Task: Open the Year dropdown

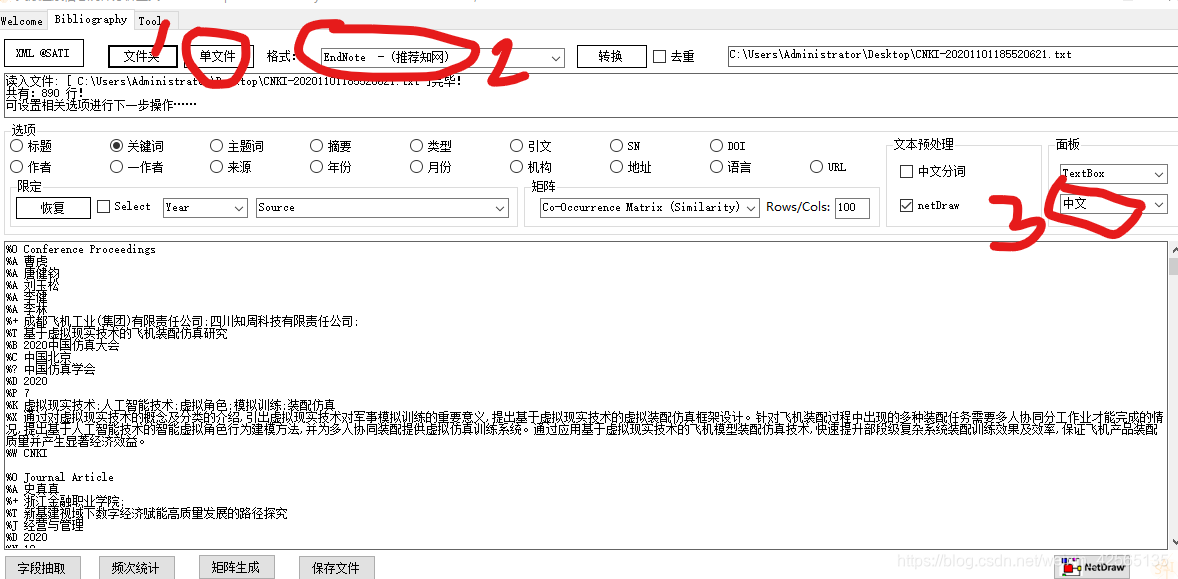Action: 205,207
